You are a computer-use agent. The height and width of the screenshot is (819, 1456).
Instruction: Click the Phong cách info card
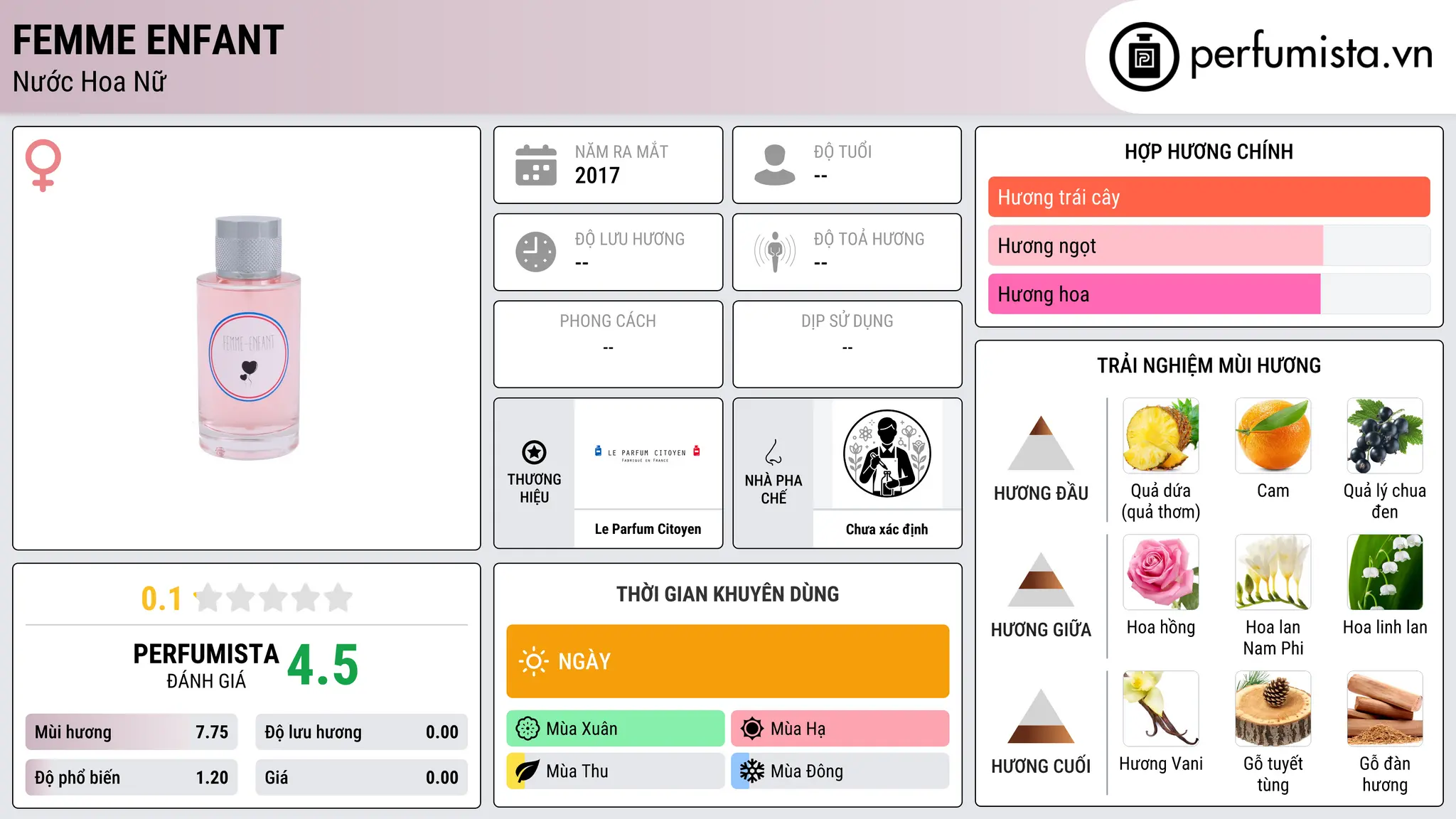point(608,344)
